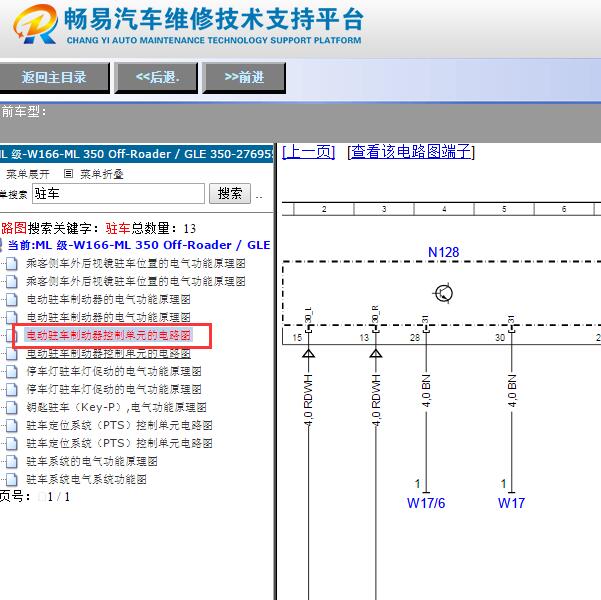
Task: Click the 4,0 RDWH wire label under pin 15
Action: [x=308, y=401]
